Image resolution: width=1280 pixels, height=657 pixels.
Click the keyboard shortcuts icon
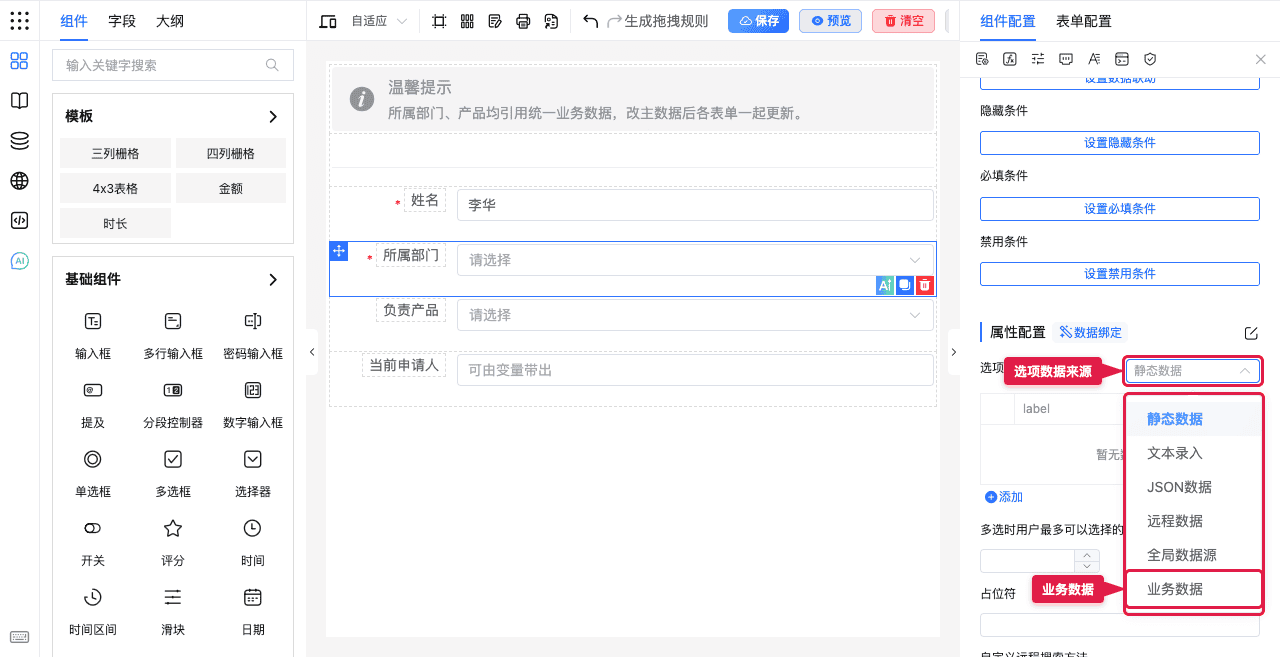[x=19, y=637]
